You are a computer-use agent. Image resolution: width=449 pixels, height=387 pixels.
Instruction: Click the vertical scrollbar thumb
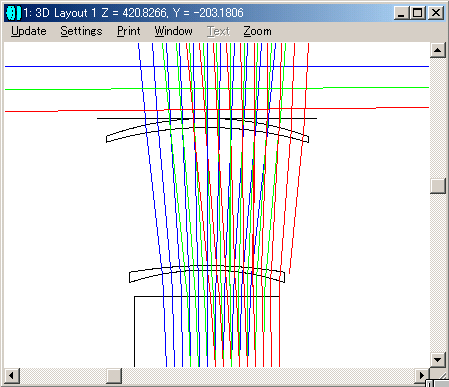coord(438,186)
